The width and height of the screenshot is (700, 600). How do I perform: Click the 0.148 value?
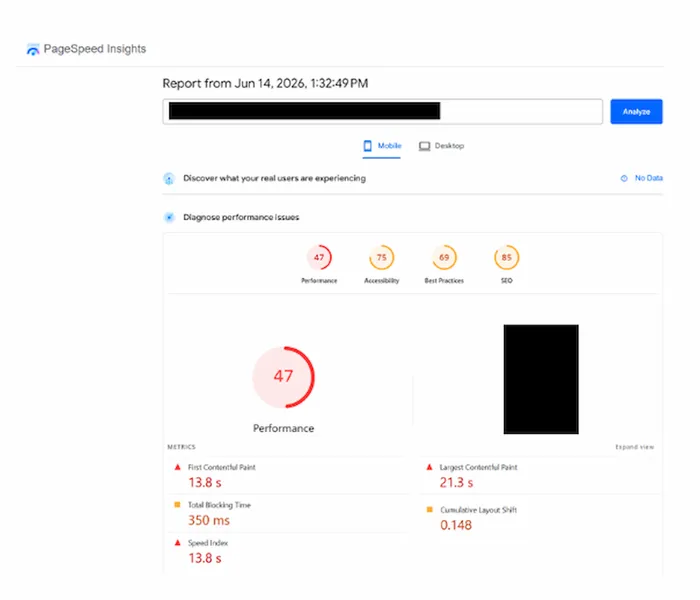point(456,525)
